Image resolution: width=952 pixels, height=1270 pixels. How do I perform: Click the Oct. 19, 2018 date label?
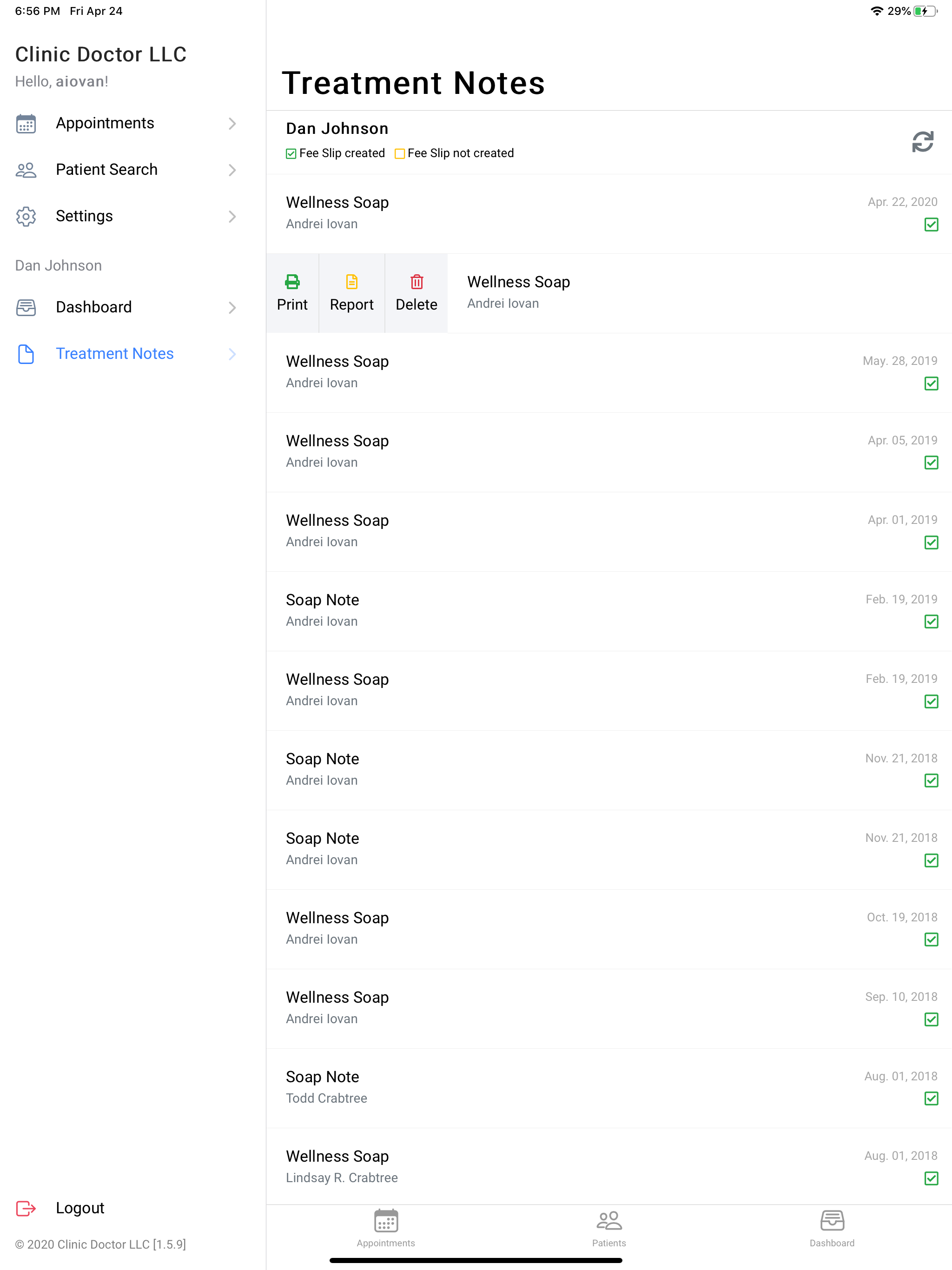pos(901,918)
